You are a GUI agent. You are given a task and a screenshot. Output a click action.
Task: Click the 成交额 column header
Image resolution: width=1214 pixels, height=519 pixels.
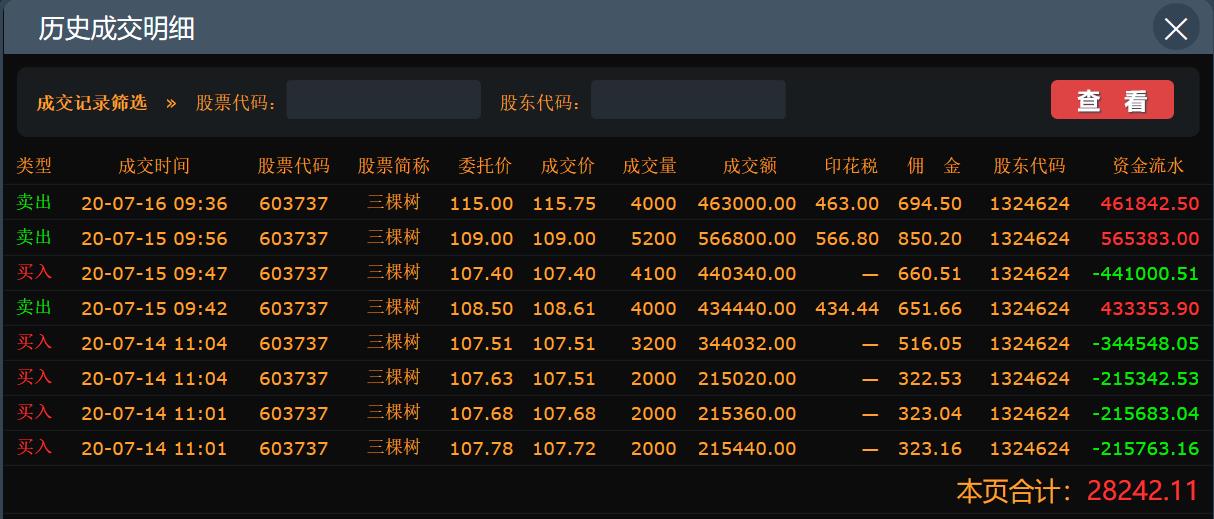coord(749,166)
